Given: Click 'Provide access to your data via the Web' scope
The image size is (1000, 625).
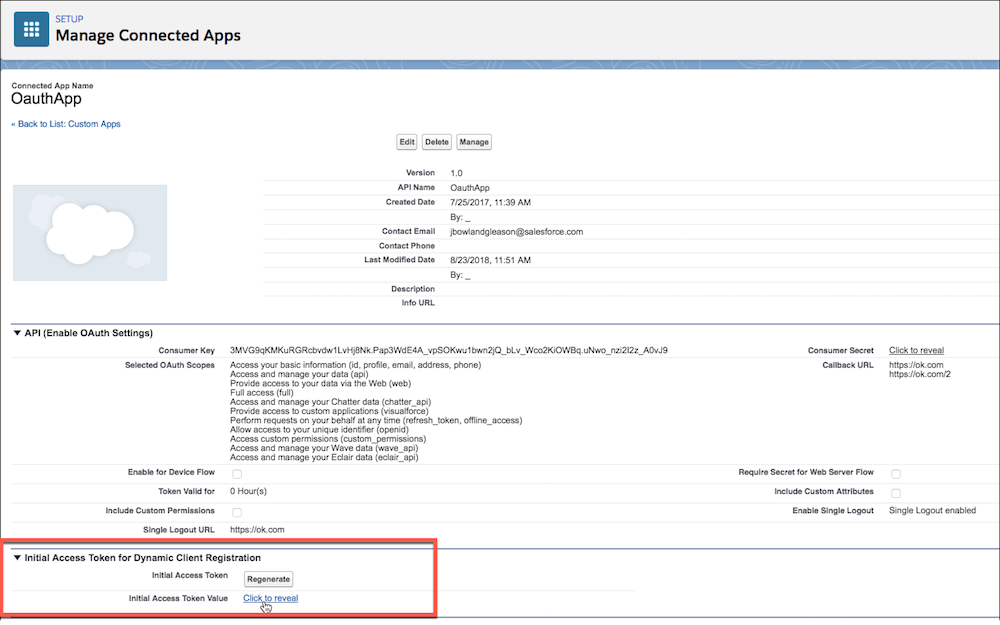Looking at the screenshot, I should [320, 383].
